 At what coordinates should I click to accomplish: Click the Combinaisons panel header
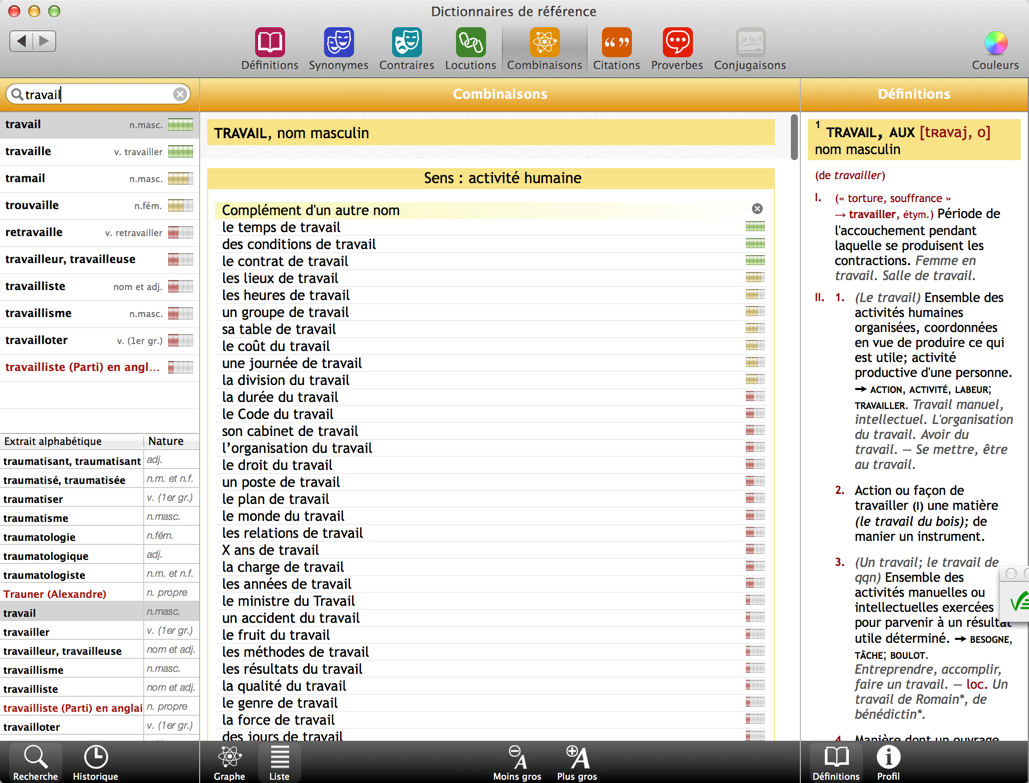[x=500, y=95]
